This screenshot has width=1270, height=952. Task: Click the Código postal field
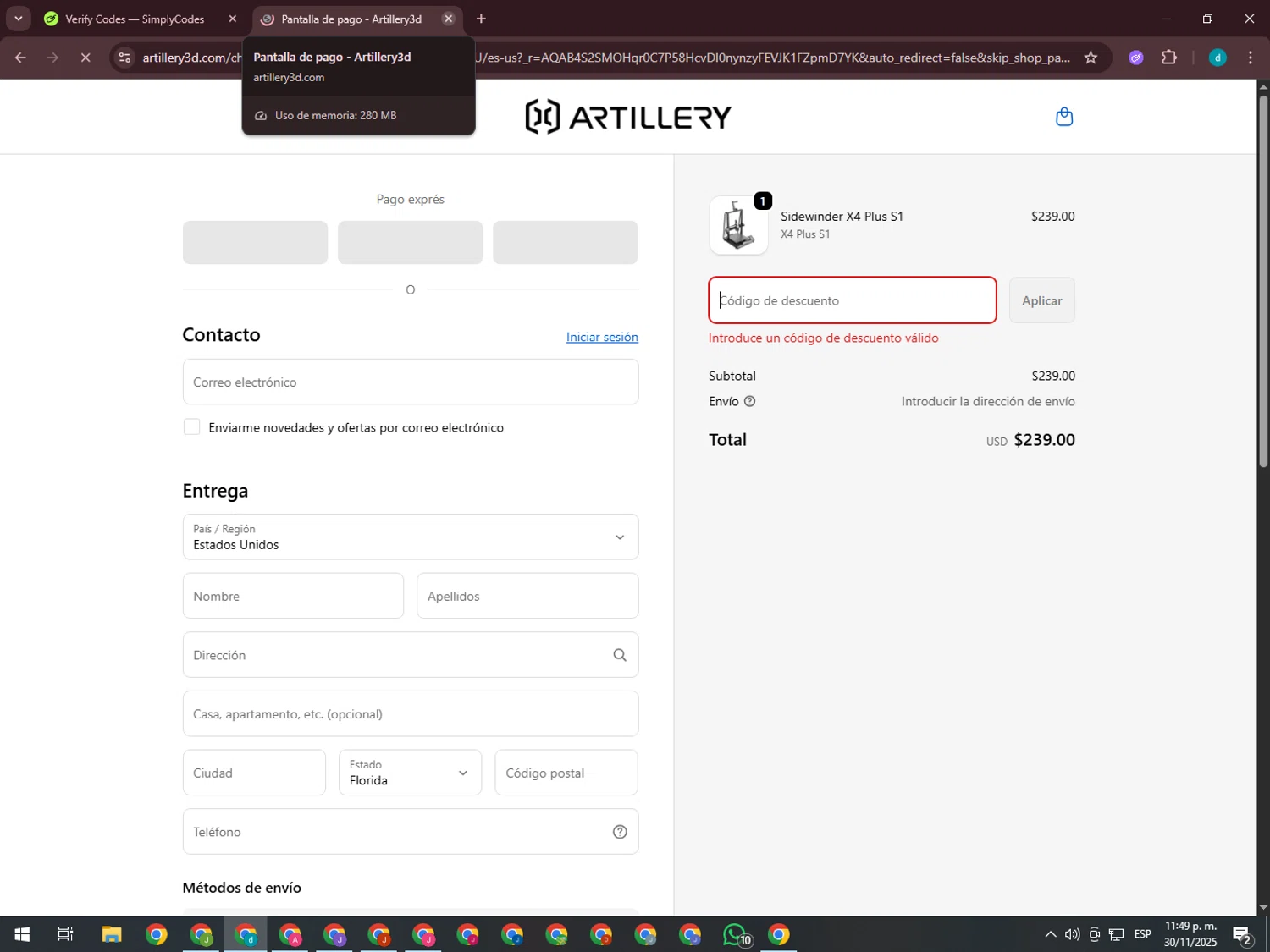566,773
